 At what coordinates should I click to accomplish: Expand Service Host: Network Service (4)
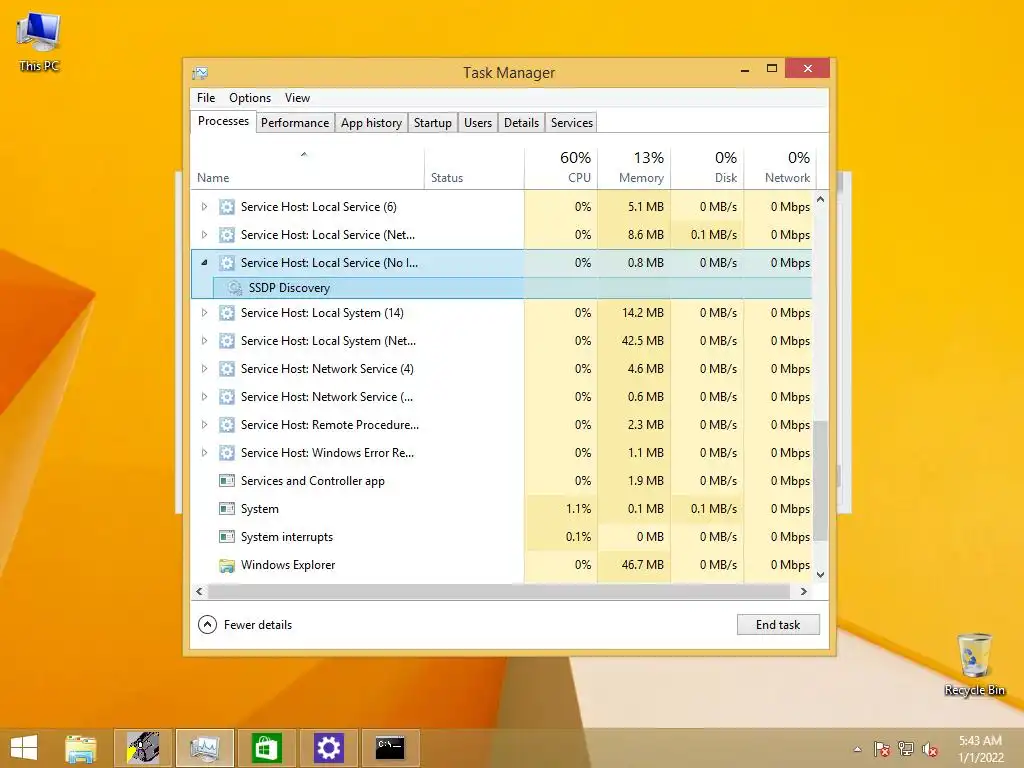[x=204, y=369]
